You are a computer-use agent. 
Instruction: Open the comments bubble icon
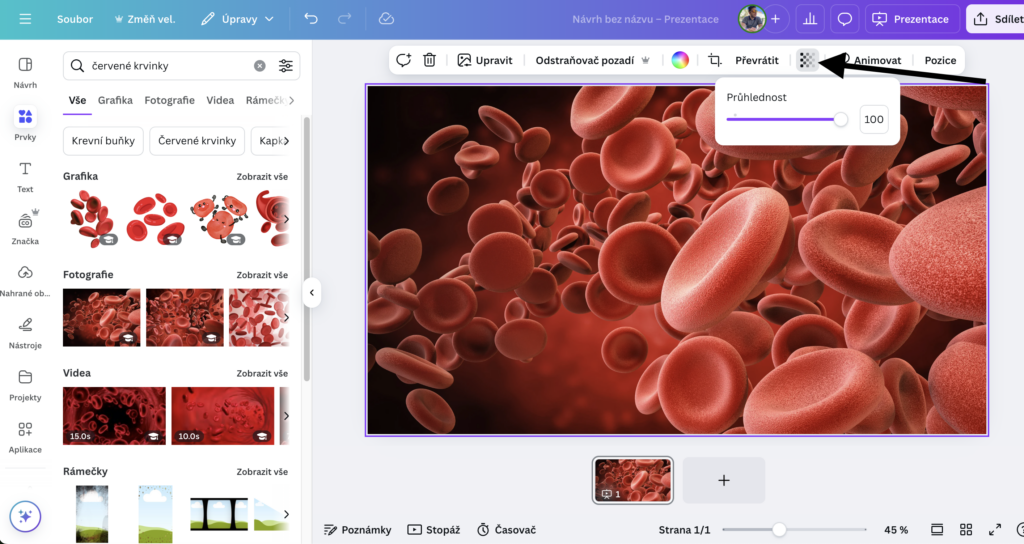pyautogui.click(x=844, y=19)
